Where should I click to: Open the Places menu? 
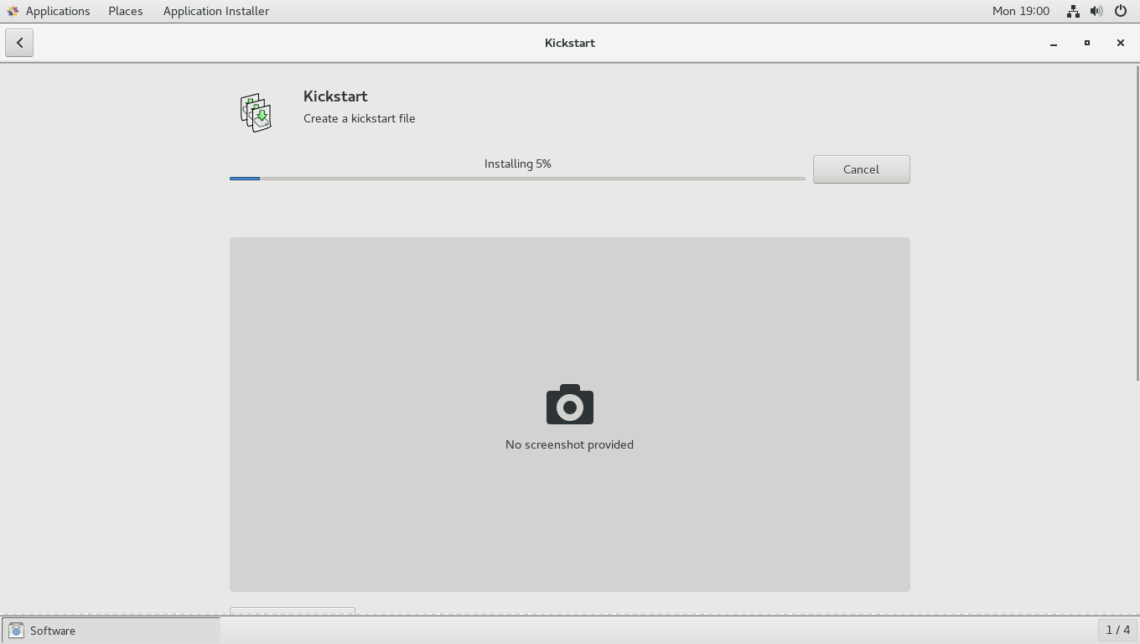coord(125,11)
